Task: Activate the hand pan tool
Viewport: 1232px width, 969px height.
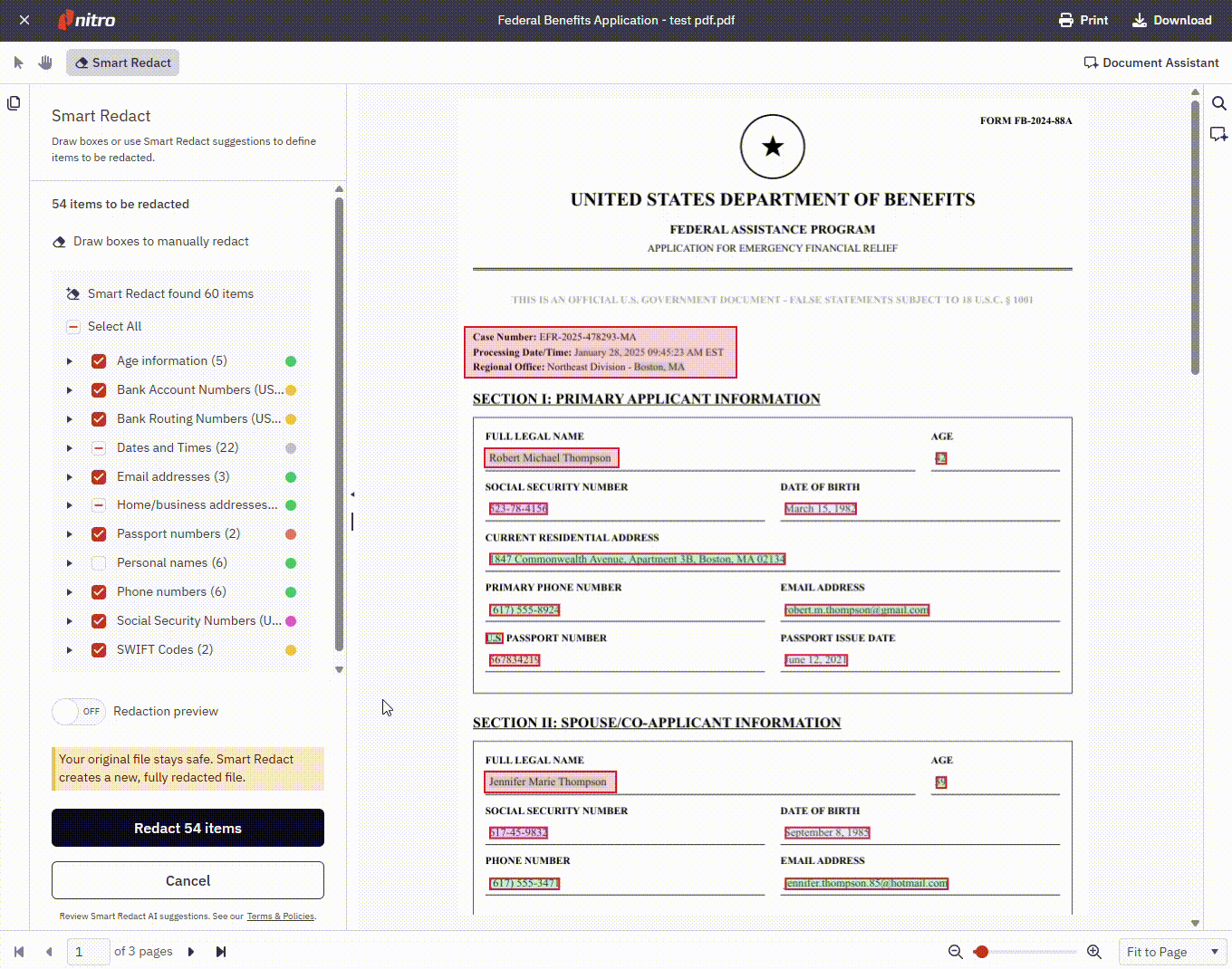Action: 44,62
